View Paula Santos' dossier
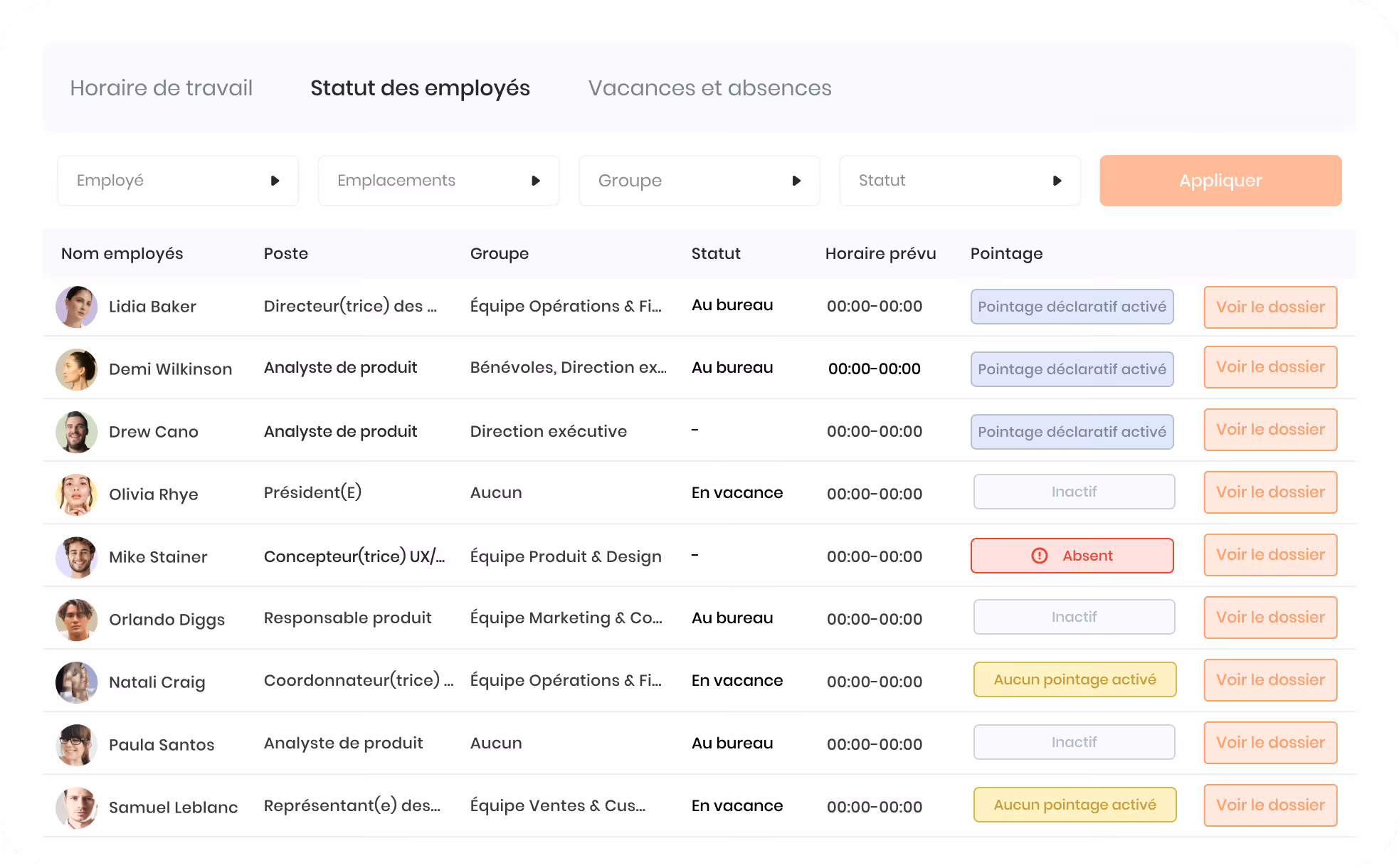Screen dimensions: 1399x868 pyautogui.click(x=1270, y=743)
